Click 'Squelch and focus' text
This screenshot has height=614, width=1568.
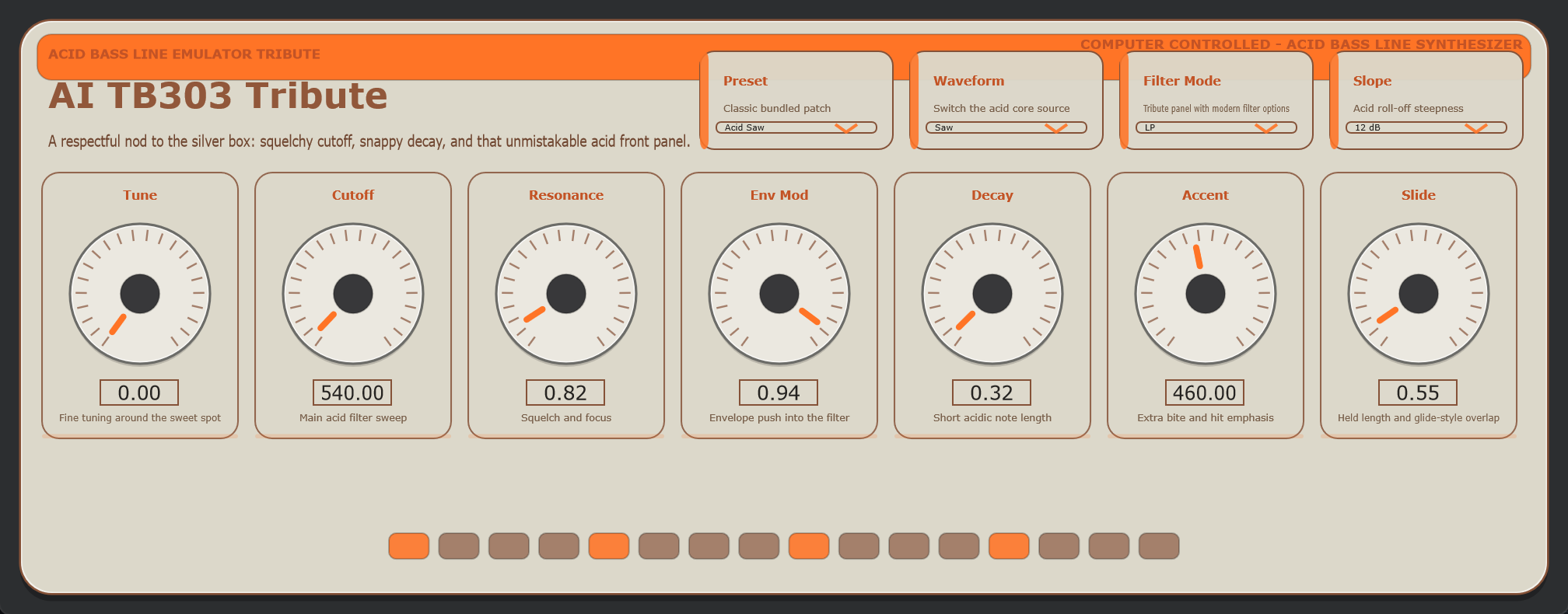(x=566, y=418)
